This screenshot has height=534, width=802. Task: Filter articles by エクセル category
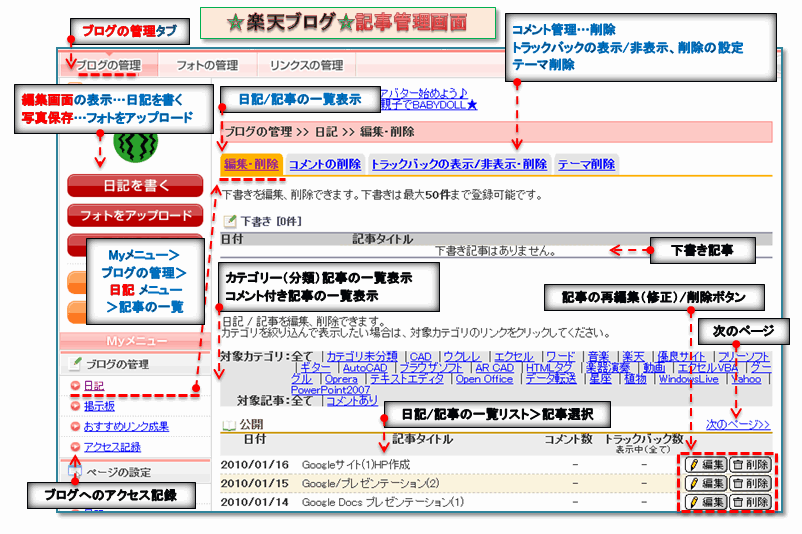tap(514, 357)
